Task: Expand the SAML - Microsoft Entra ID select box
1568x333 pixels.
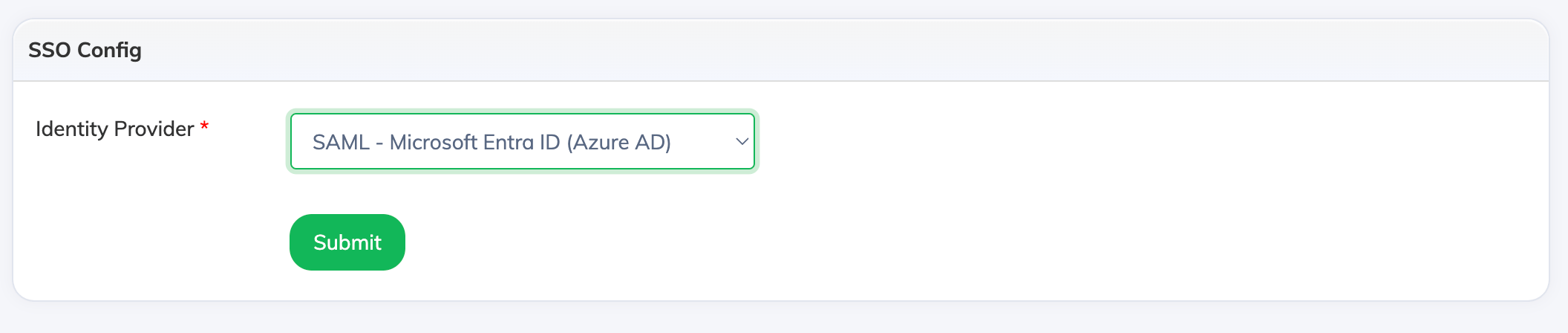Action: tap(522, 142)
